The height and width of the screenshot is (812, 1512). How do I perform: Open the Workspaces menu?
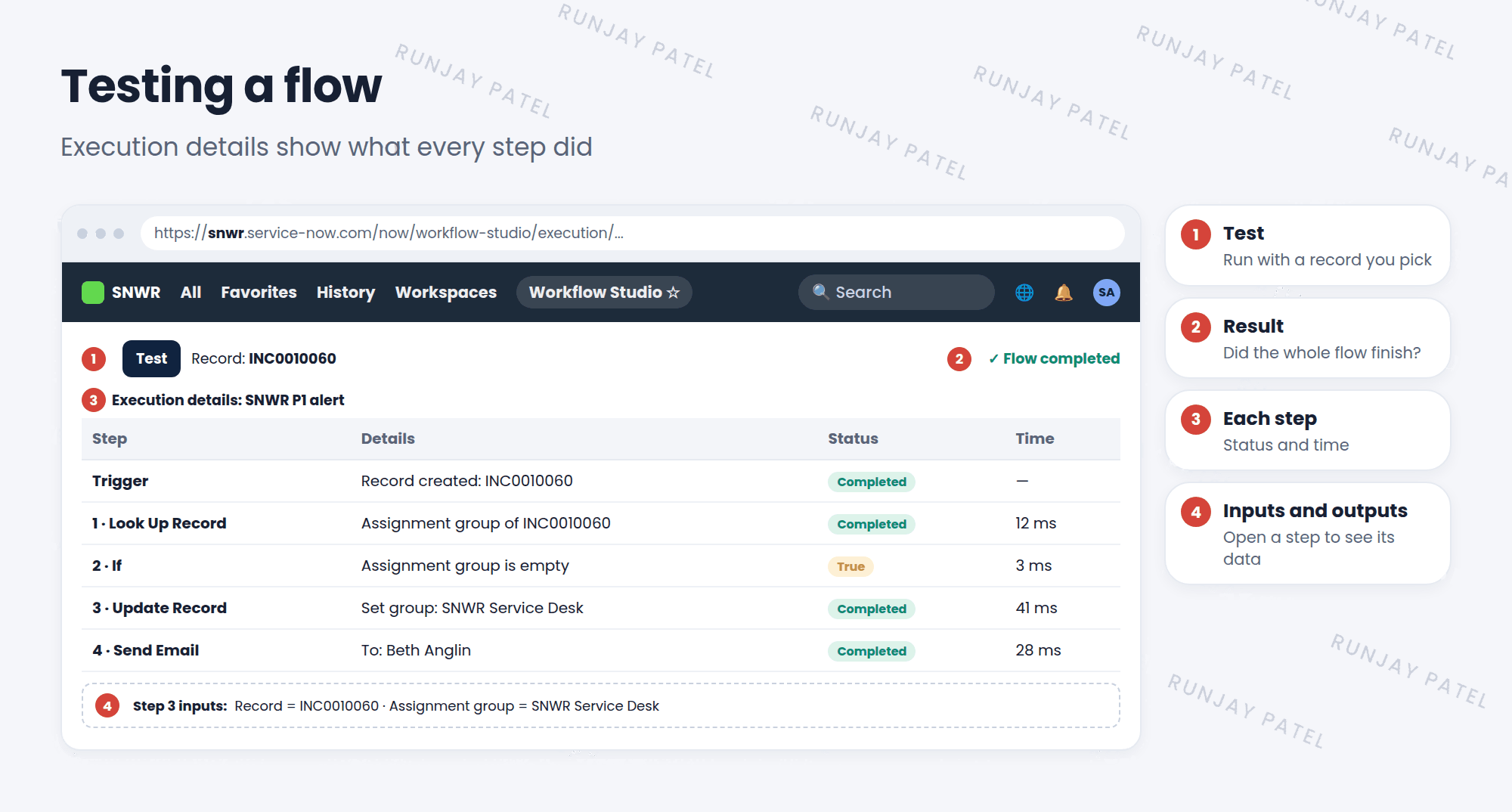click(x=446, y=293)
